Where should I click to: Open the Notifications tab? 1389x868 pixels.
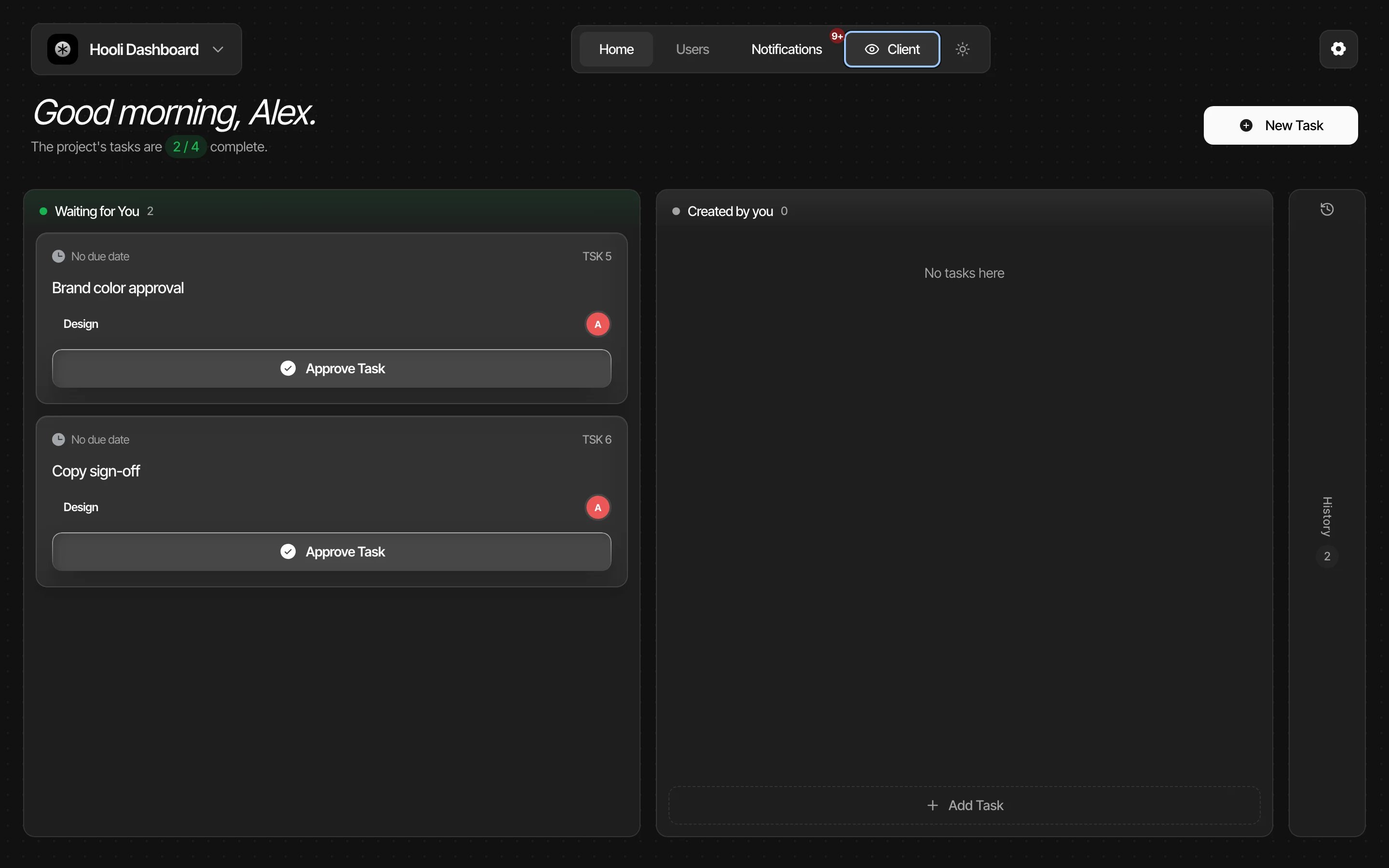point(786,49)
